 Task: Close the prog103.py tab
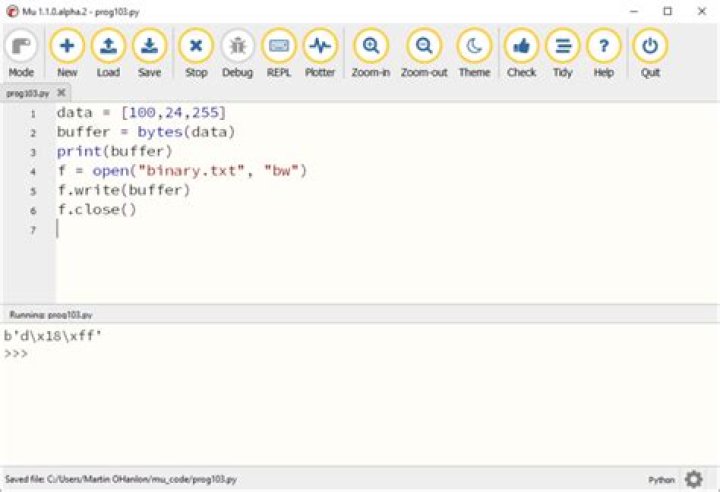pyautogui.click(x=61, y=93)
